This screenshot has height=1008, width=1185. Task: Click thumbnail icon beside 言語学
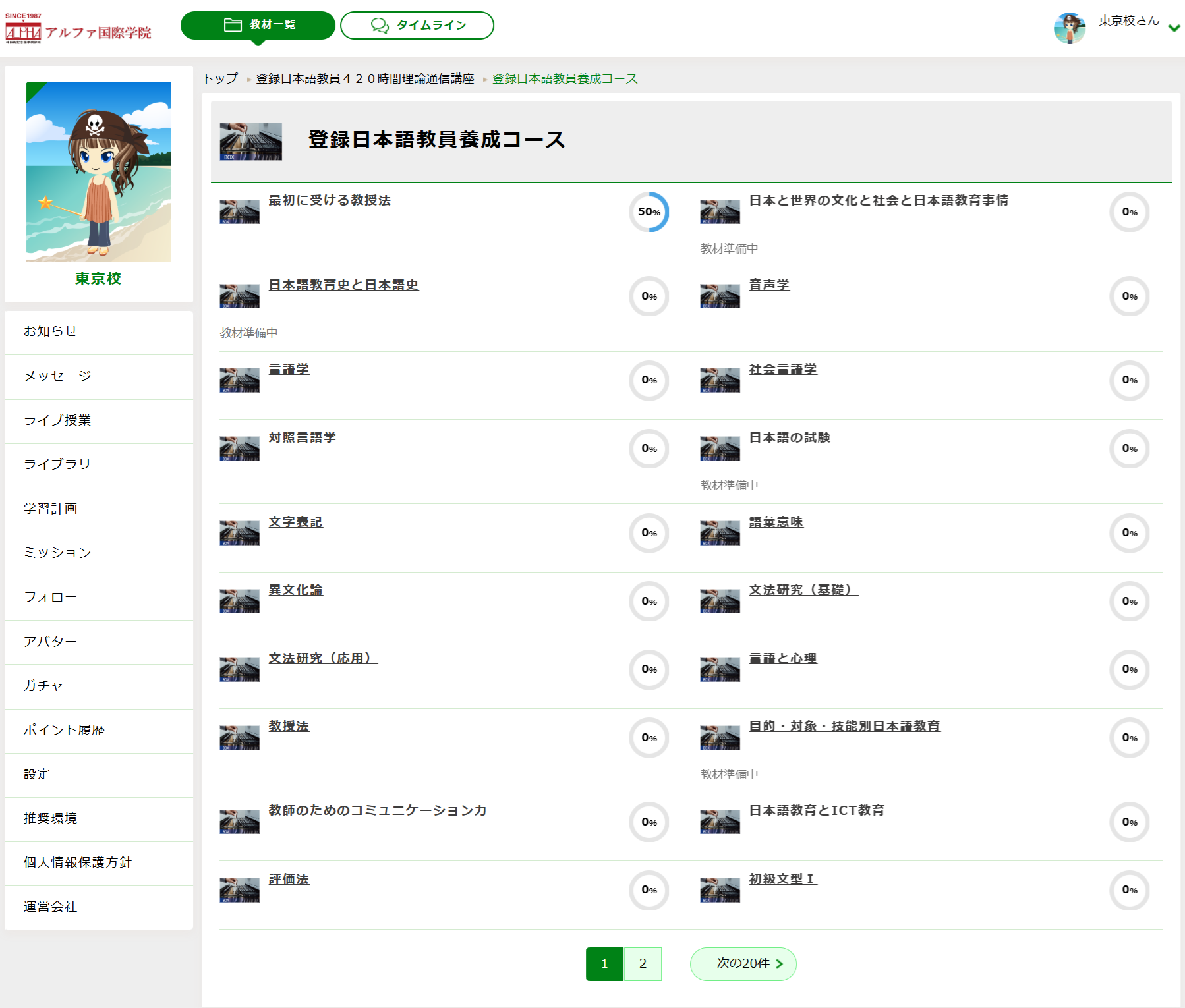(x=239, y=381)
